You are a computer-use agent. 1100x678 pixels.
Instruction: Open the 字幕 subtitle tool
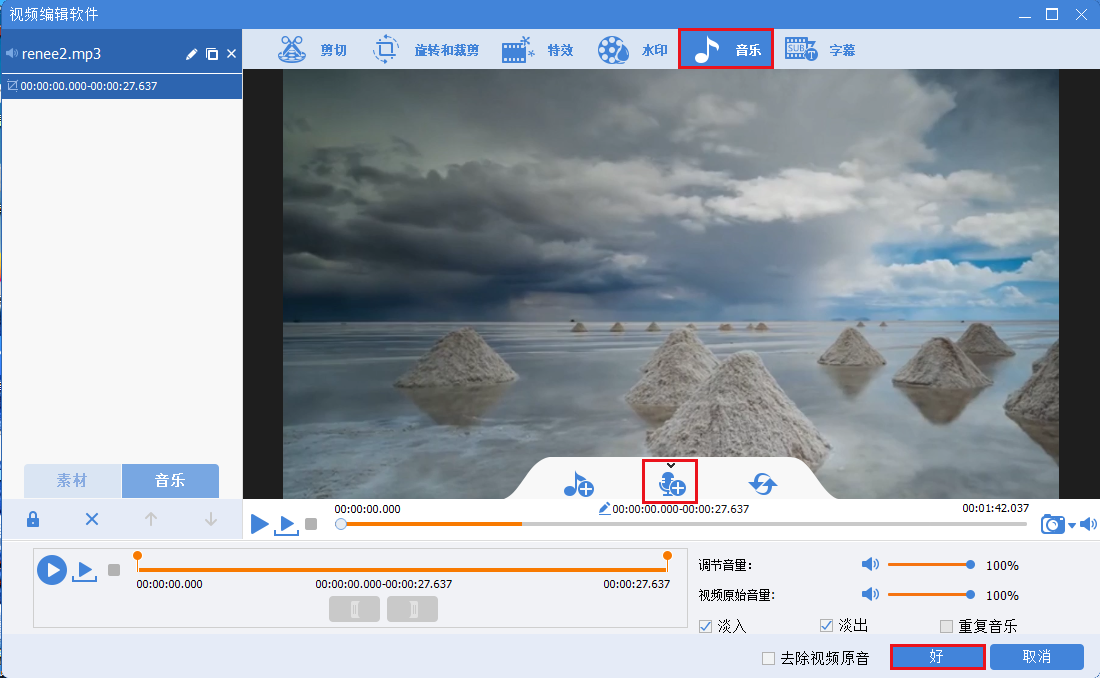819,50
